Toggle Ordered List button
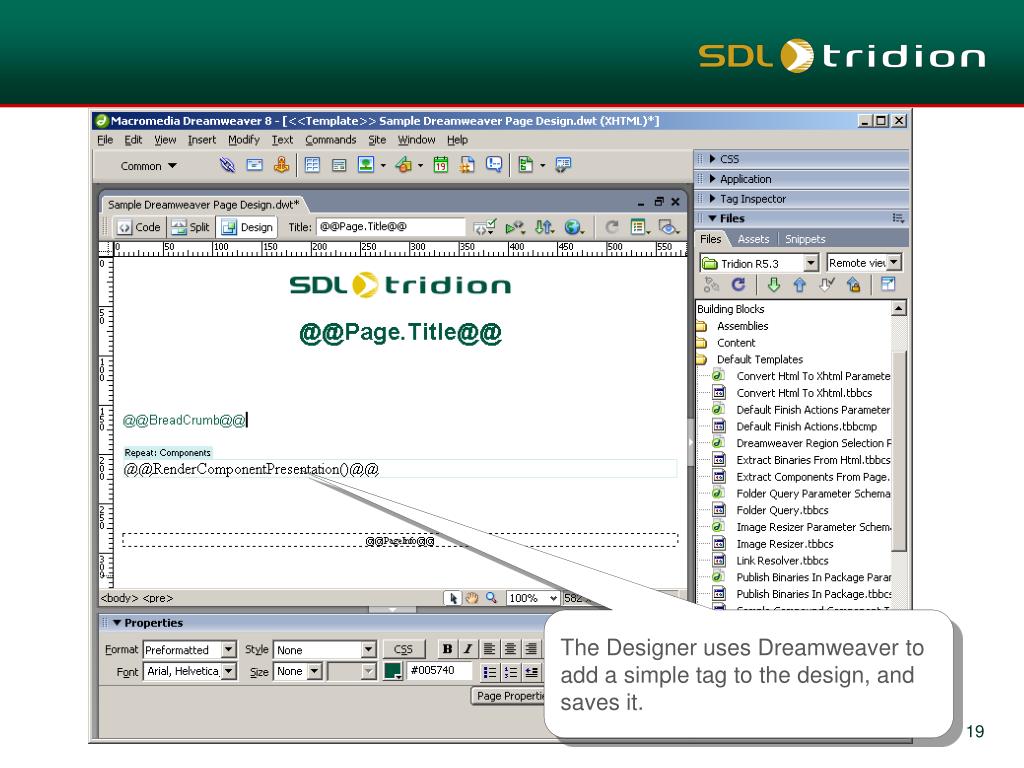Viewport: 1024px width, 768px height. 511,672
